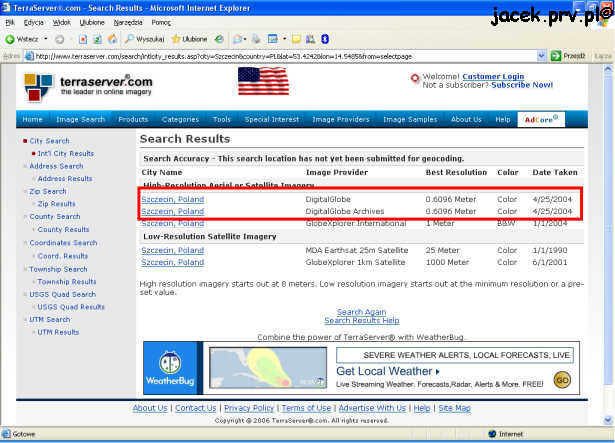Open the Ulubione menu in menu bar

point(92,23)
